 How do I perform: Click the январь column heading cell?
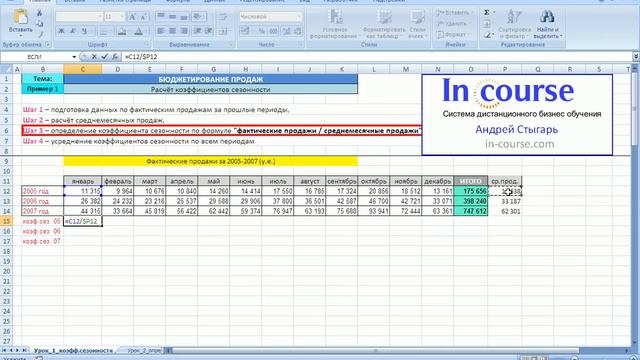tap(83, 181)
